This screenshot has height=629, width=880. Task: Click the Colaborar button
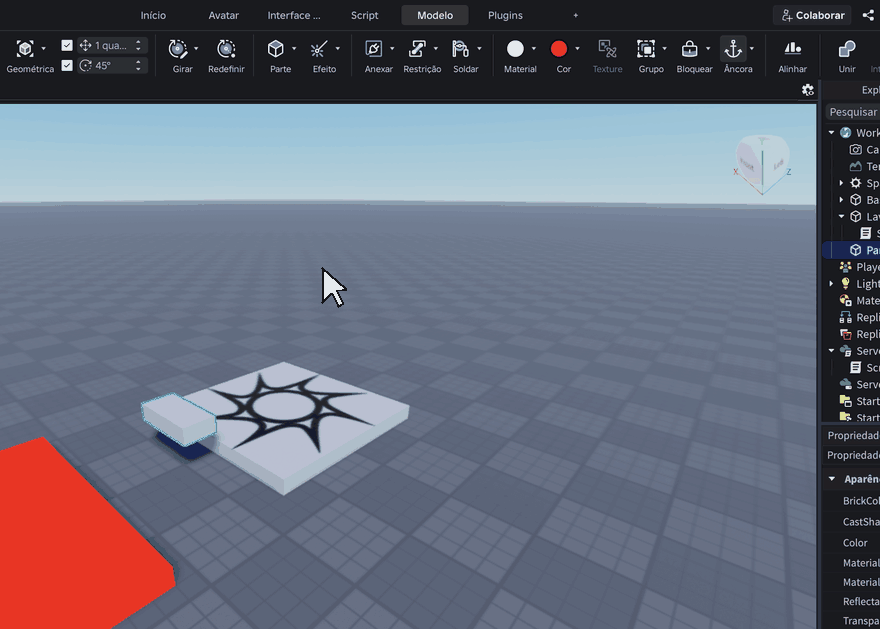coord(812,15)
